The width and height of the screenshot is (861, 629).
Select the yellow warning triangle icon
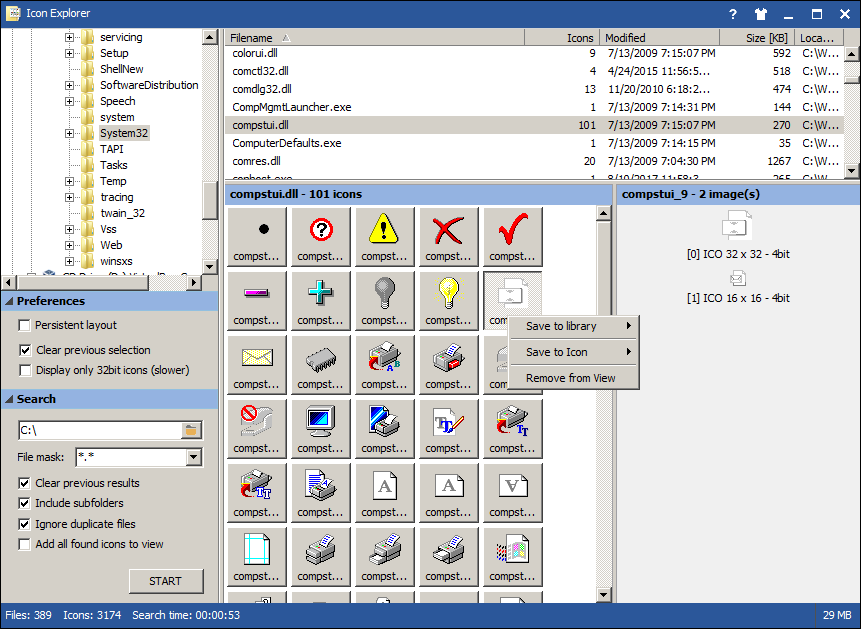[384, 237]
